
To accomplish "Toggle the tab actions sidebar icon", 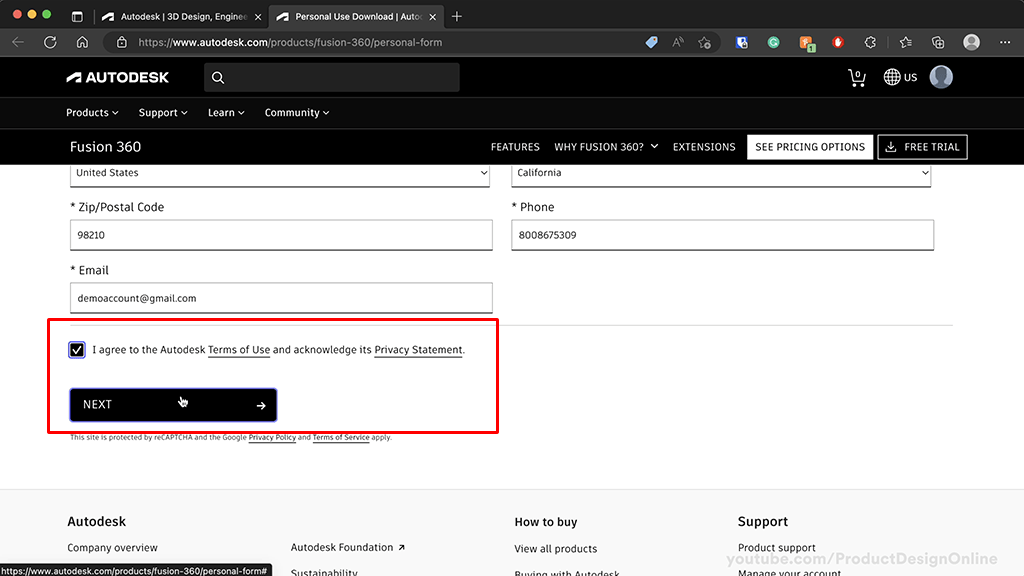I will click(77, 16).
